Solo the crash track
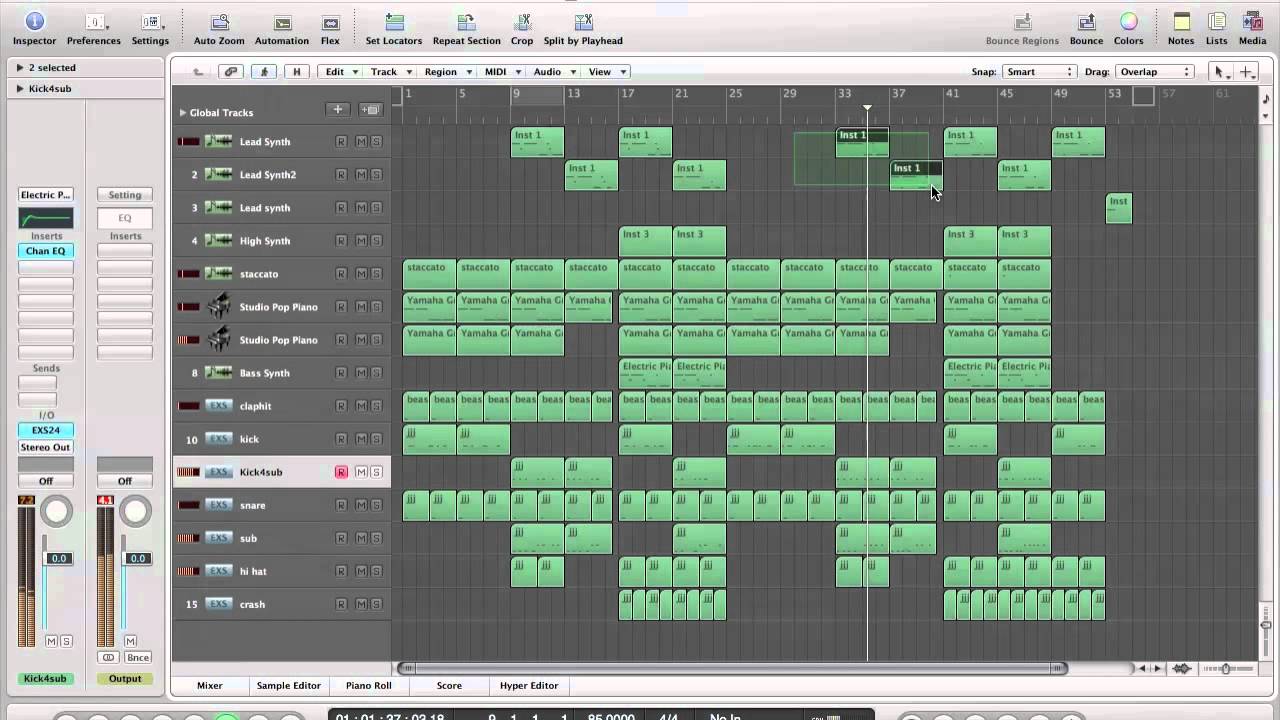This screenshot has height=720, width=1280. click(x=376, y=604)
